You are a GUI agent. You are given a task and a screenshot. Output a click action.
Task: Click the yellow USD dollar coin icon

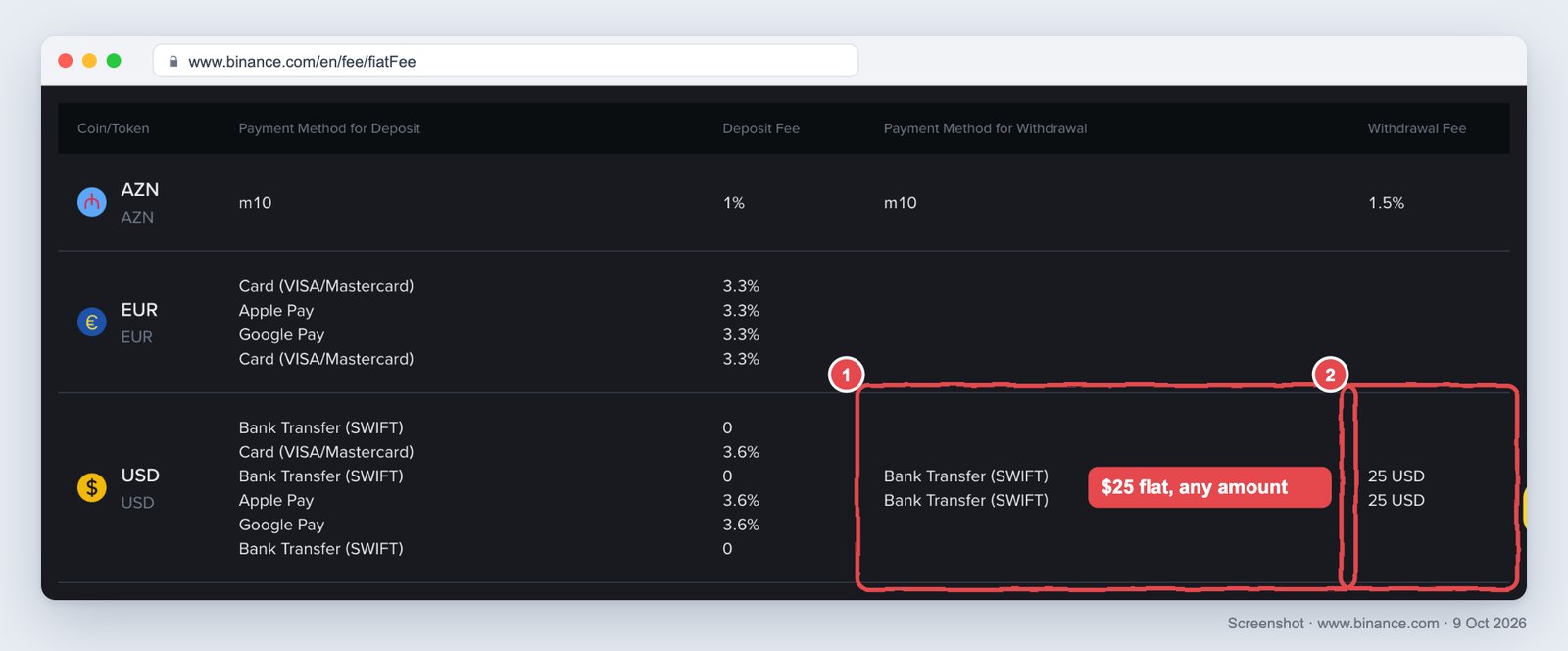pos(92,487)
